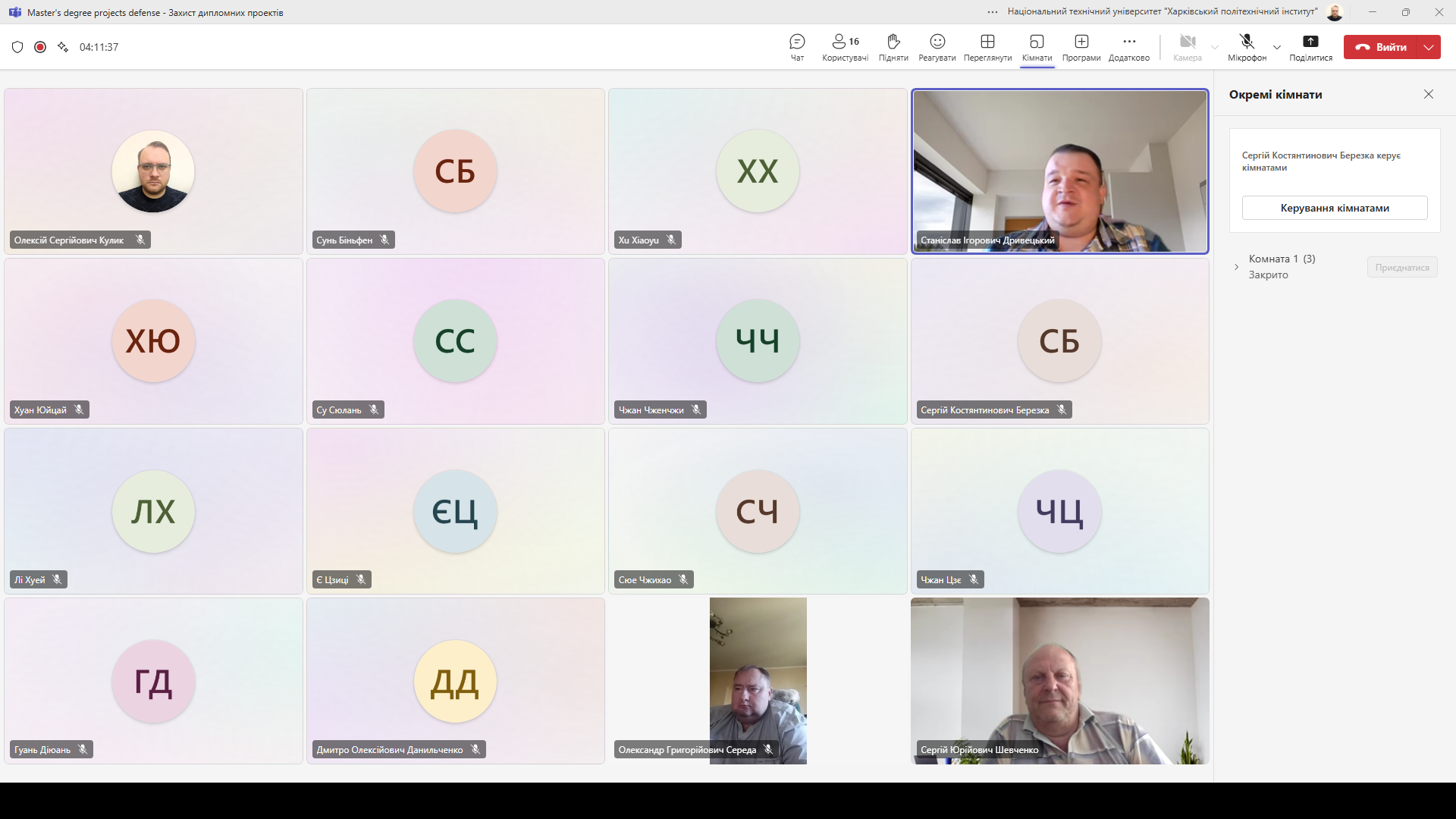Click the Керування кімнатами button
Screen dimensions: 1456x819
(x=1335, y=208)
